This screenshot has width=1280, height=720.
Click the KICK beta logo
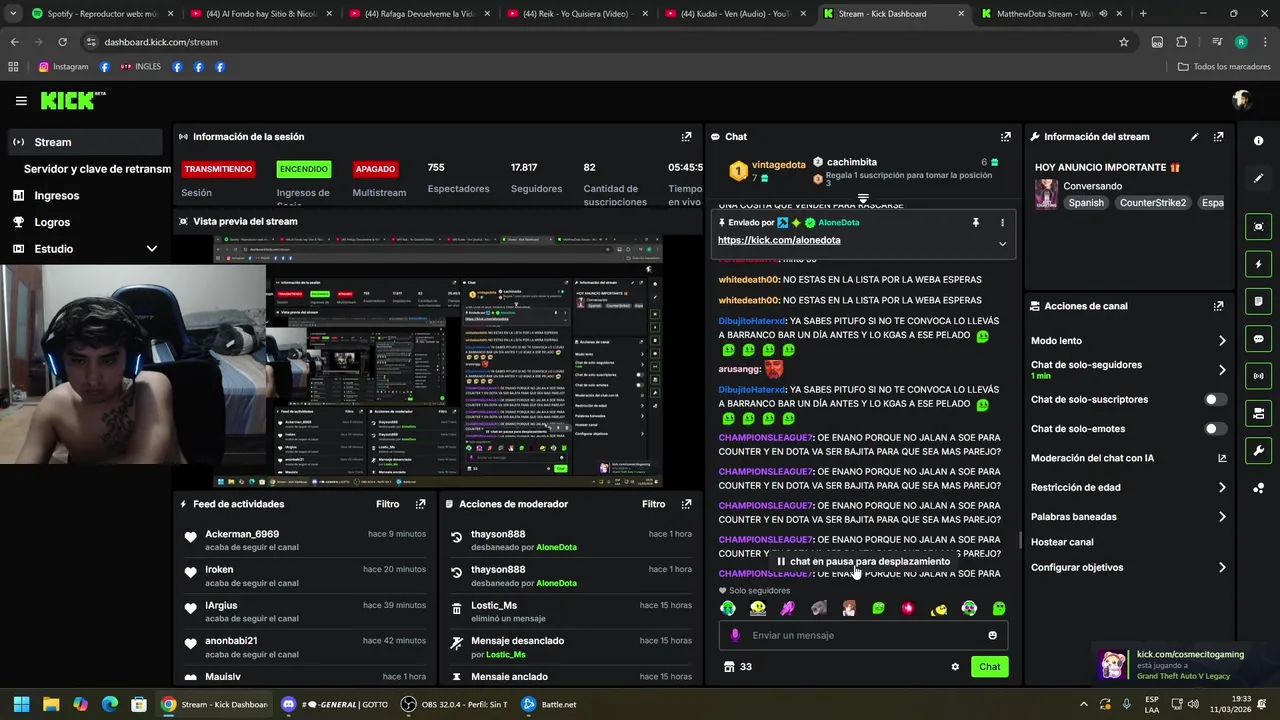pos(72,100)
